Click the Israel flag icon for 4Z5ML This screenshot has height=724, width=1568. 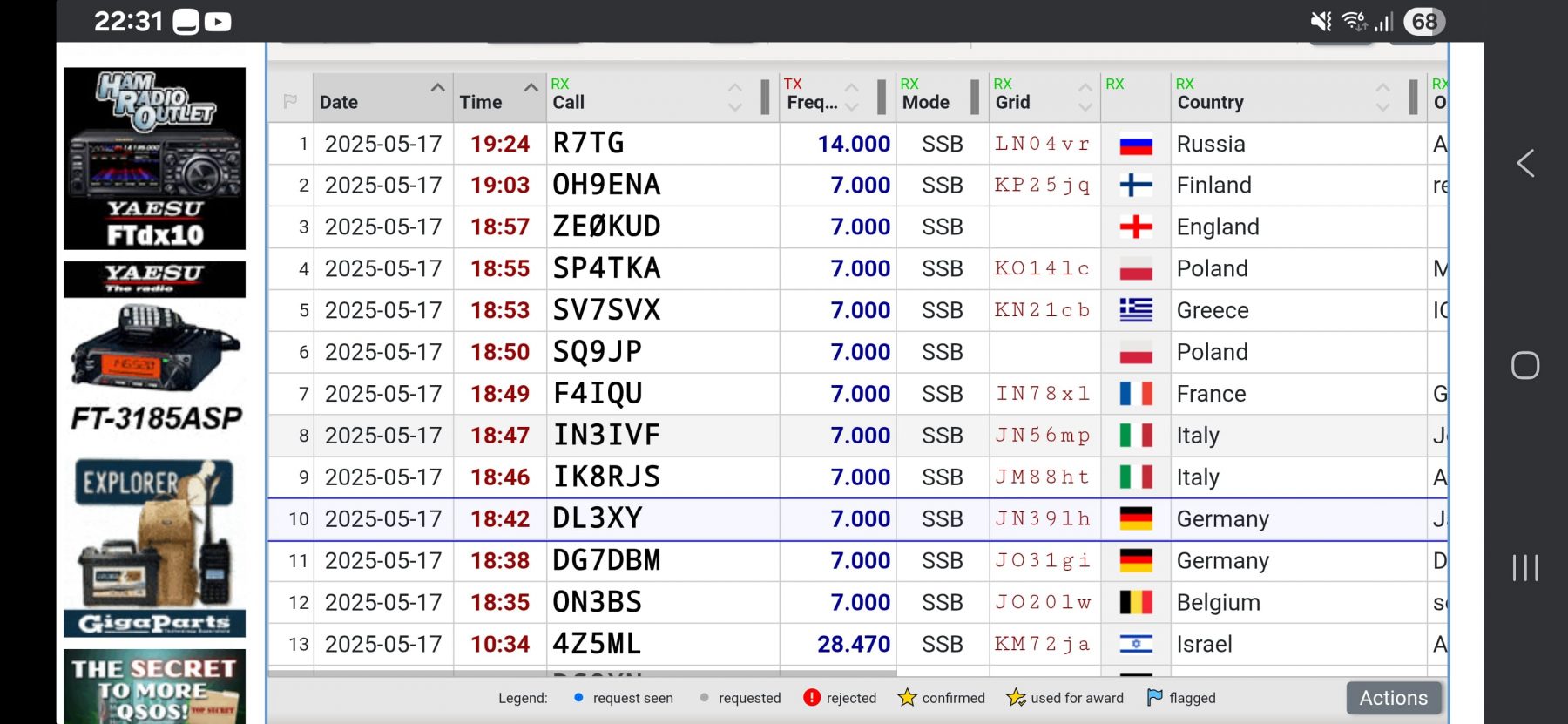pyautogui.click(x=1135, y=645)
